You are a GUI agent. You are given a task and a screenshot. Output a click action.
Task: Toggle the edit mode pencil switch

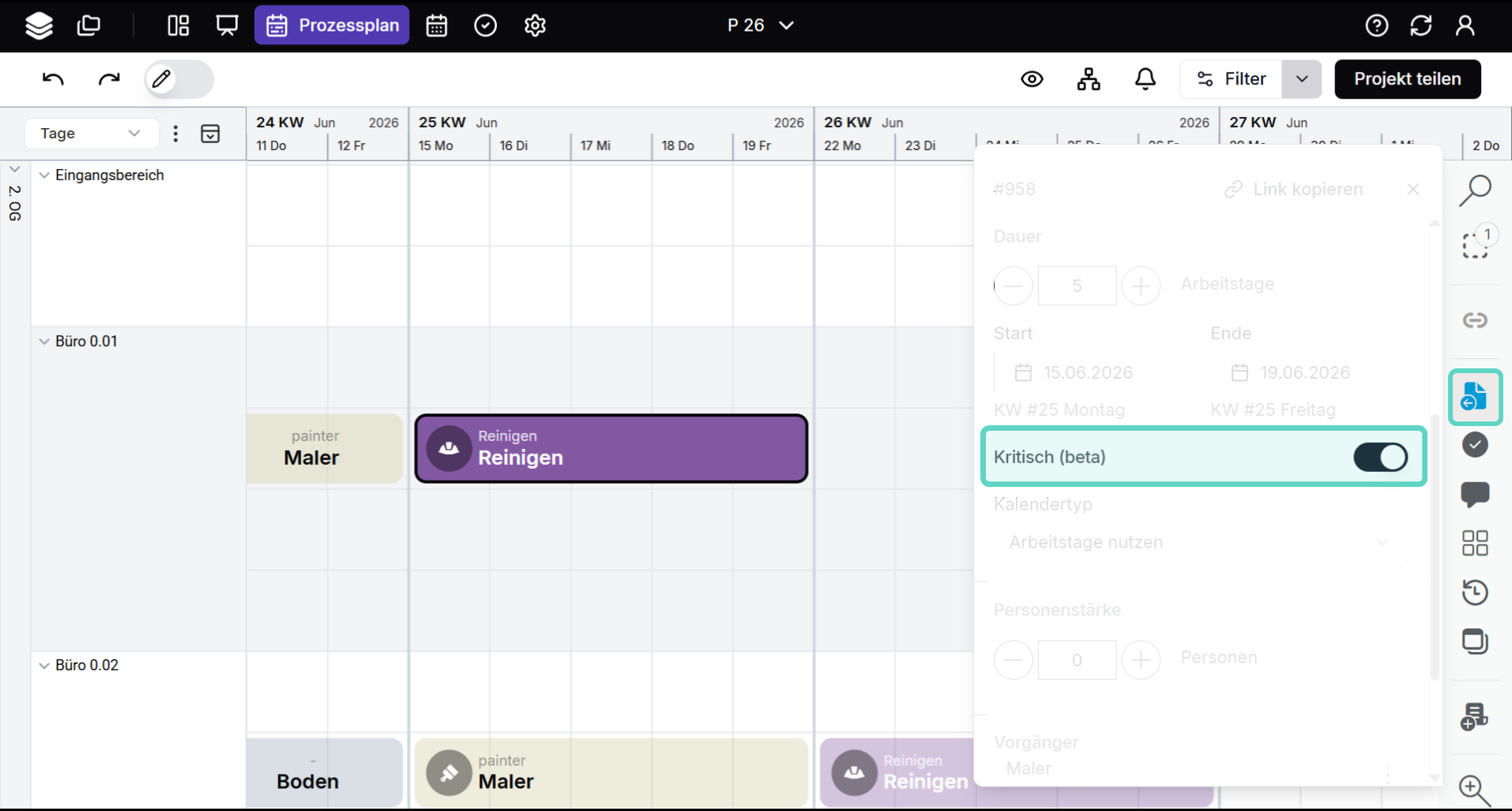[179, 79]
